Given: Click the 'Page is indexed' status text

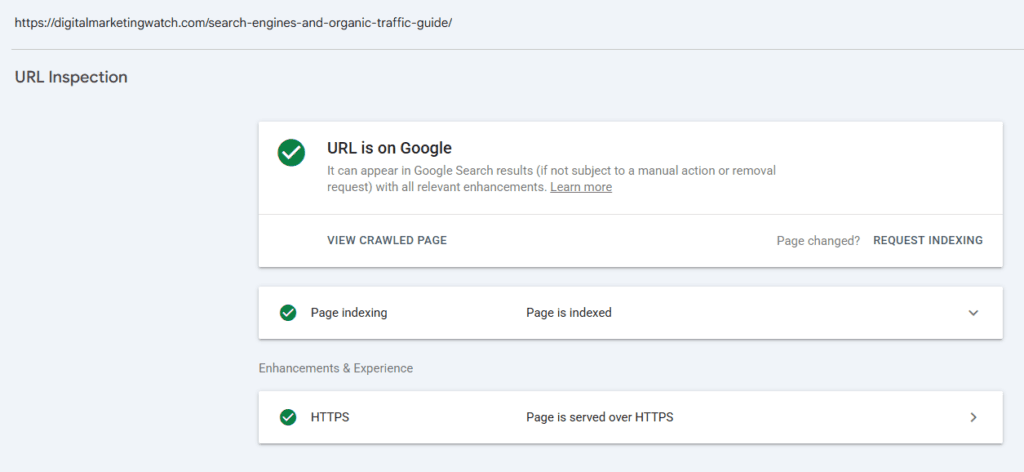Looking at the screenshot, I should coord(569,313).
